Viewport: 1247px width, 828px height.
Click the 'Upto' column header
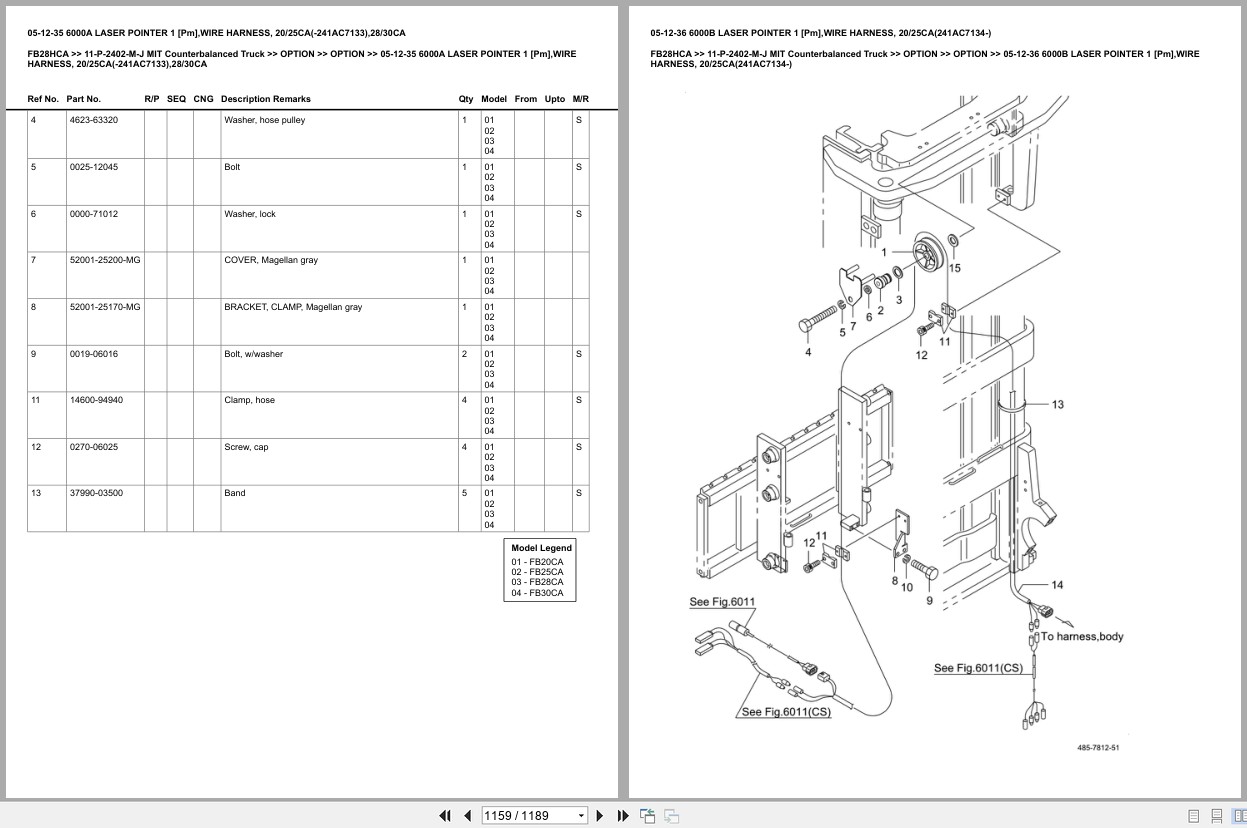[555, 99]
